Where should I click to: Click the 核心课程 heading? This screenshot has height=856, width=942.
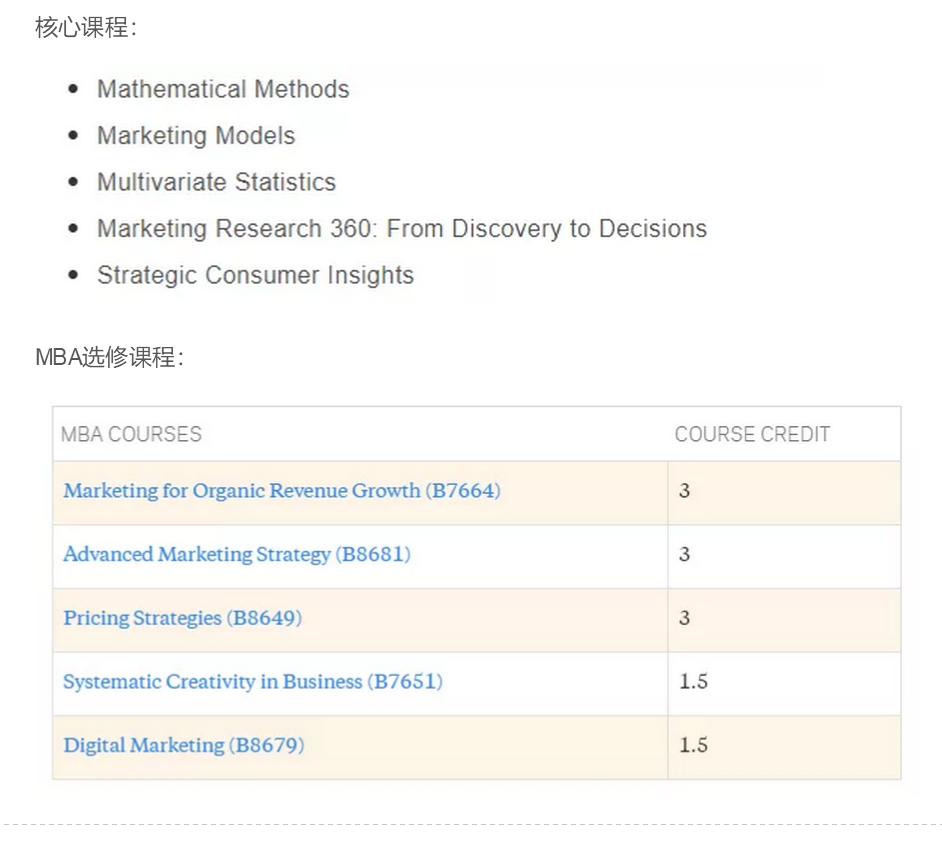pyautogui.click(x=84, y=28)
